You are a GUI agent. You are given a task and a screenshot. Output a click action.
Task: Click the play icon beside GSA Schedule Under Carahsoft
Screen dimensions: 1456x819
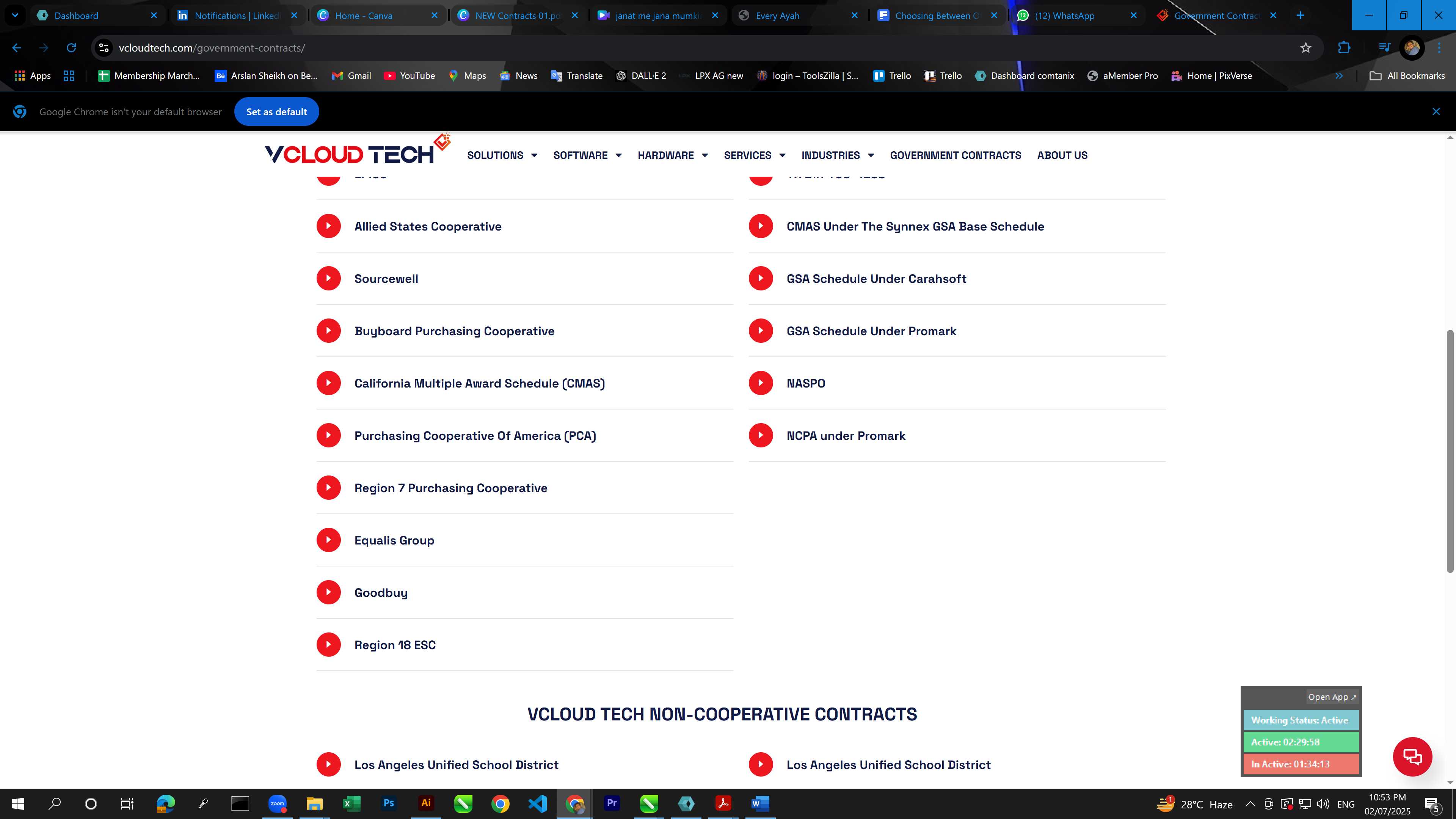pos(761,278)
